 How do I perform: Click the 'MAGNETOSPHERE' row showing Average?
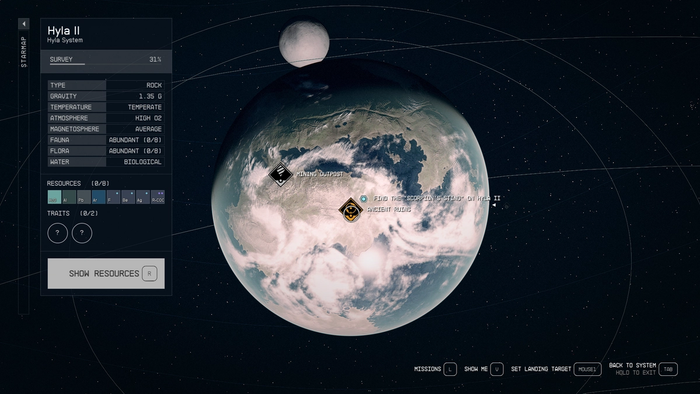coord(106,129)
